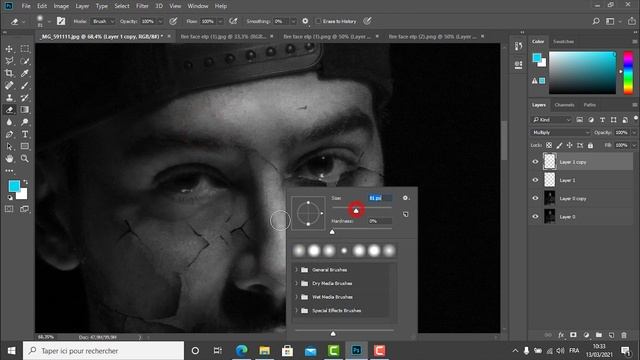Screen dimensions: 640x360
Task: Open brush picker settings gear
Action: click(x=405, y=198)
